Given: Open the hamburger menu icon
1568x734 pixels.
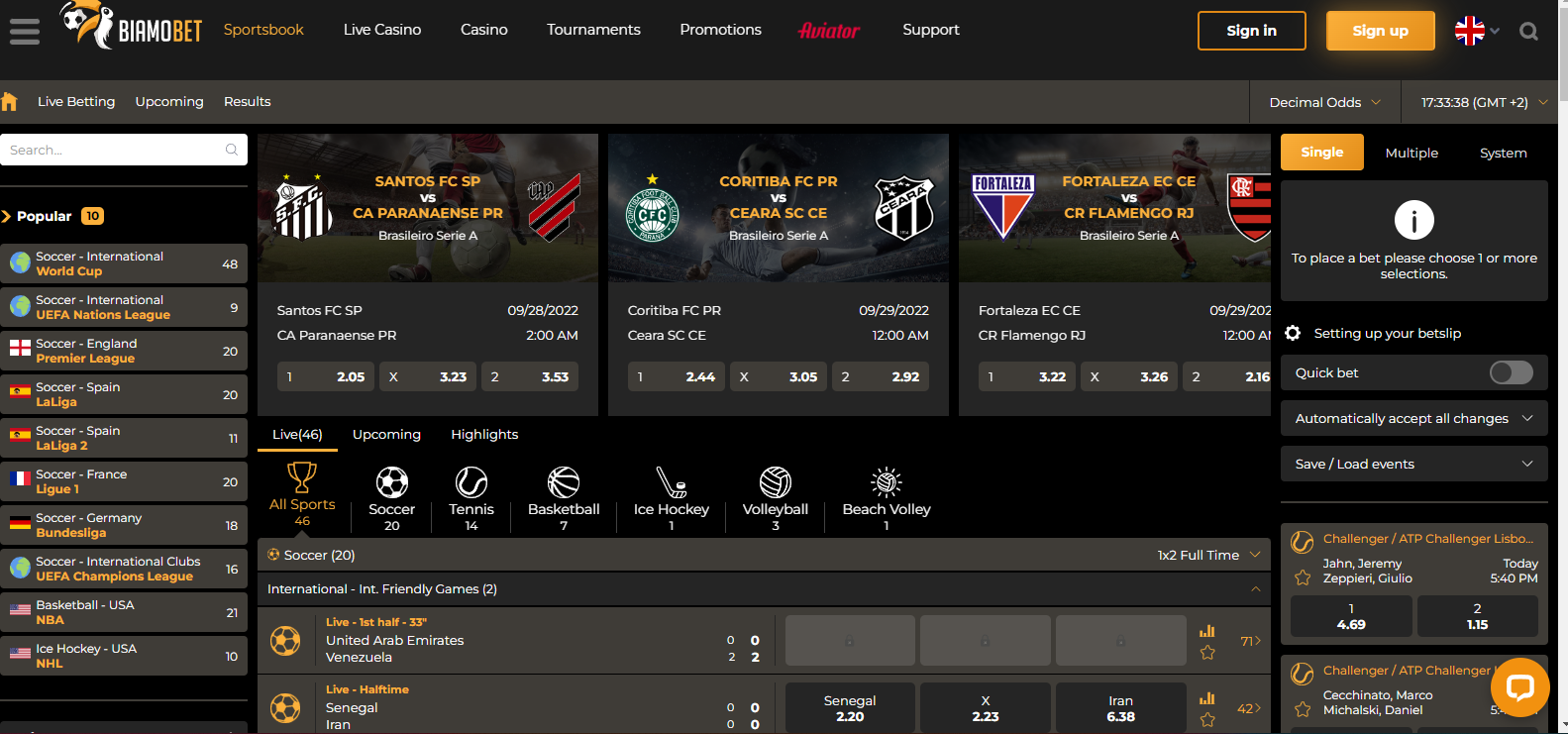Looking at the screenshot, I should tap(25, 32).
